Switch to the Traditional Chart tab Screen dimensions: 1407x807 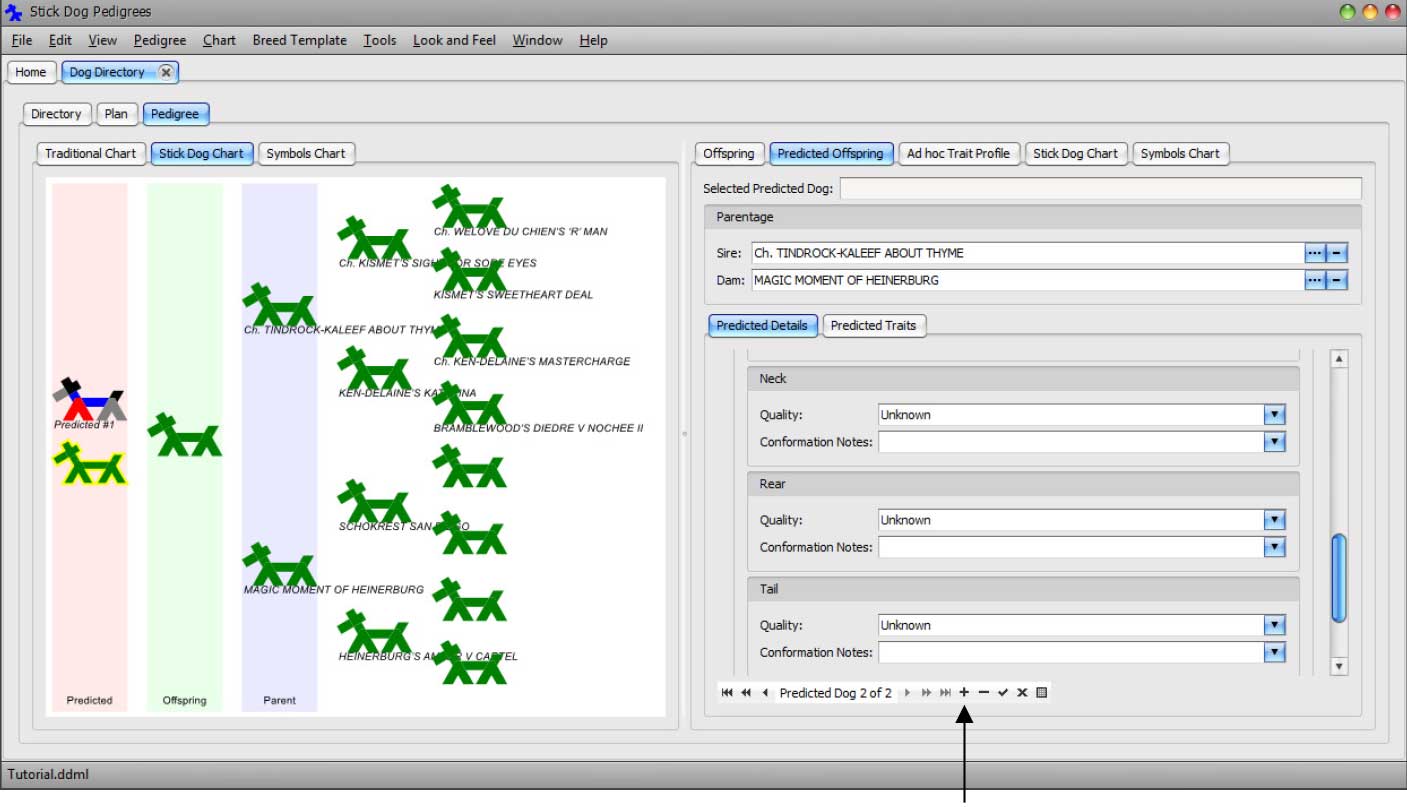[x=90, y=154]
